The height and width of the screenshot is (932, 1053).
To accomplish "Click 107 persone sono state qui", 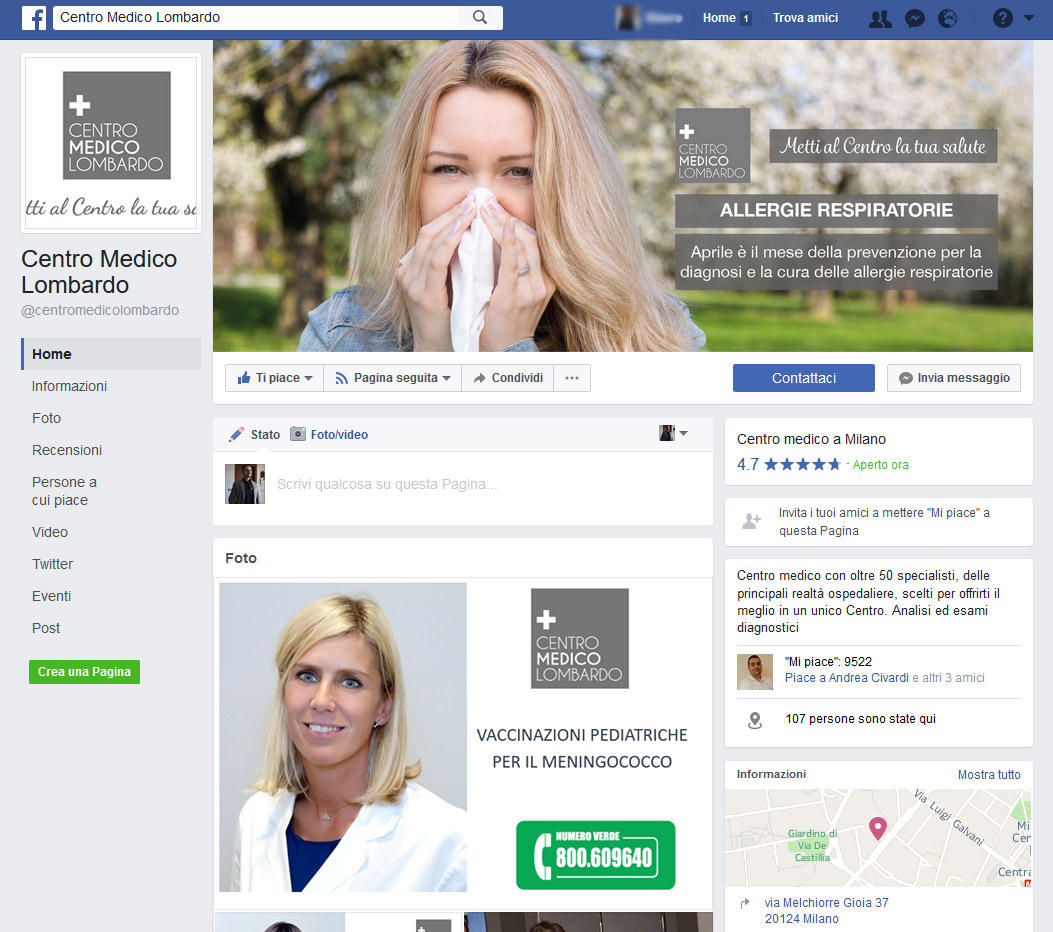I will (860, 719).
